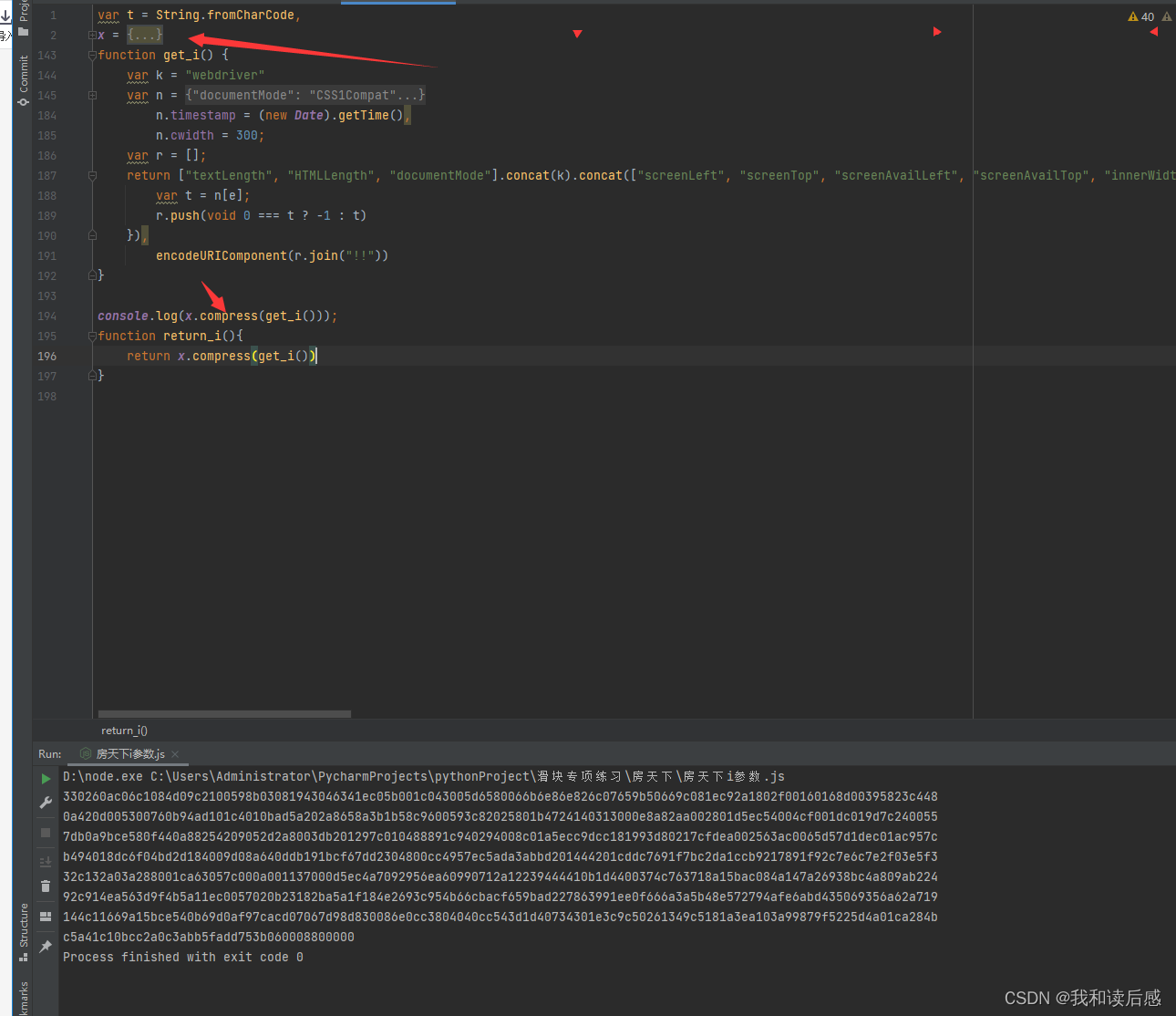Click the return_i() breadcrumb

(x=124, y=731)
